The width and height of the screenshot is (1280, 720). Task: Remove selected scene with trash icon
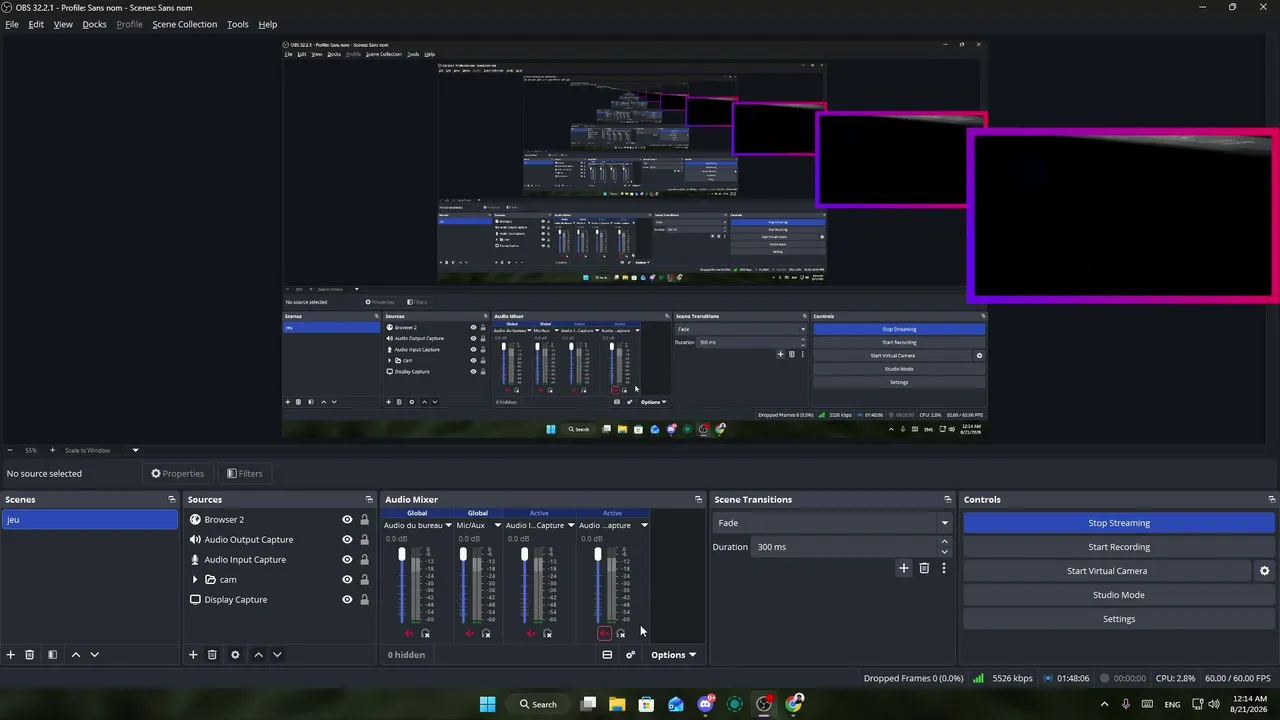point(30,655)
